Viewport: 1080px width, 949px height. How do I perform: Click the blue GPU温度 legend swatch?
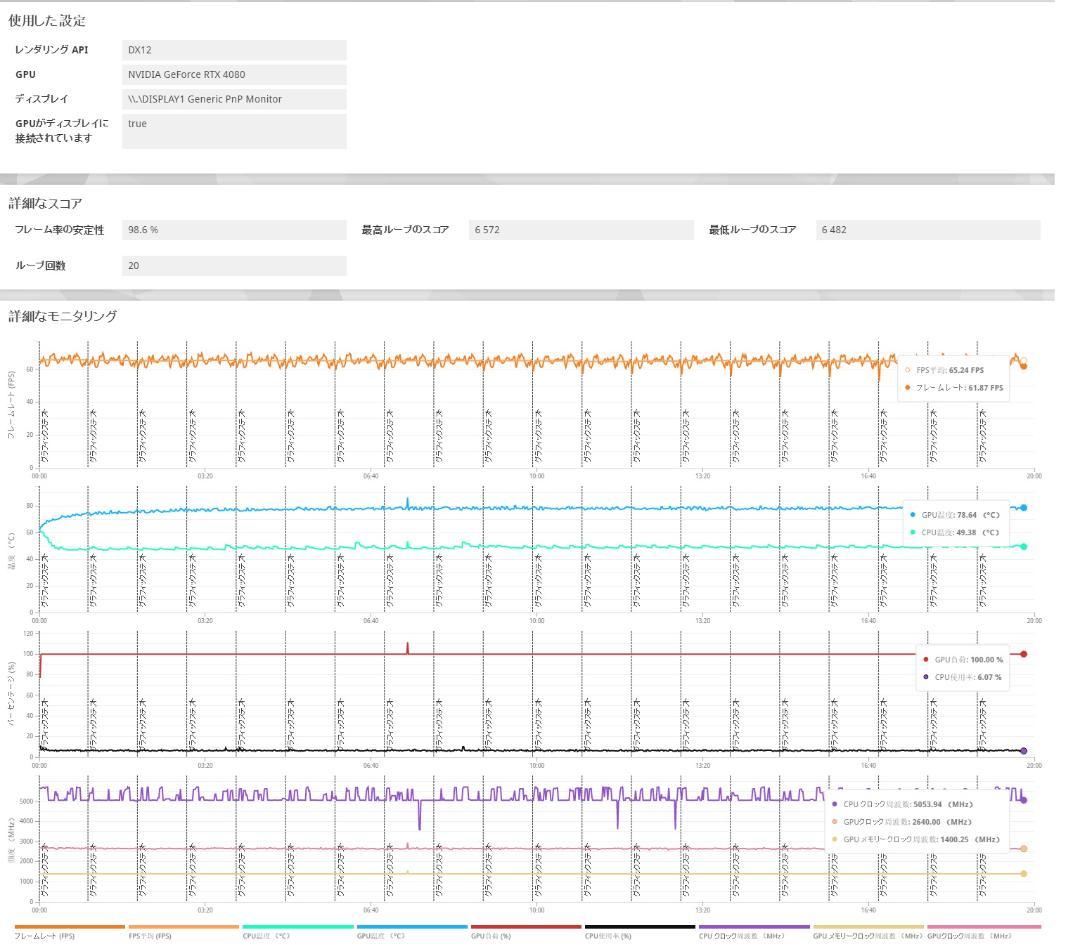coord(411,926)
